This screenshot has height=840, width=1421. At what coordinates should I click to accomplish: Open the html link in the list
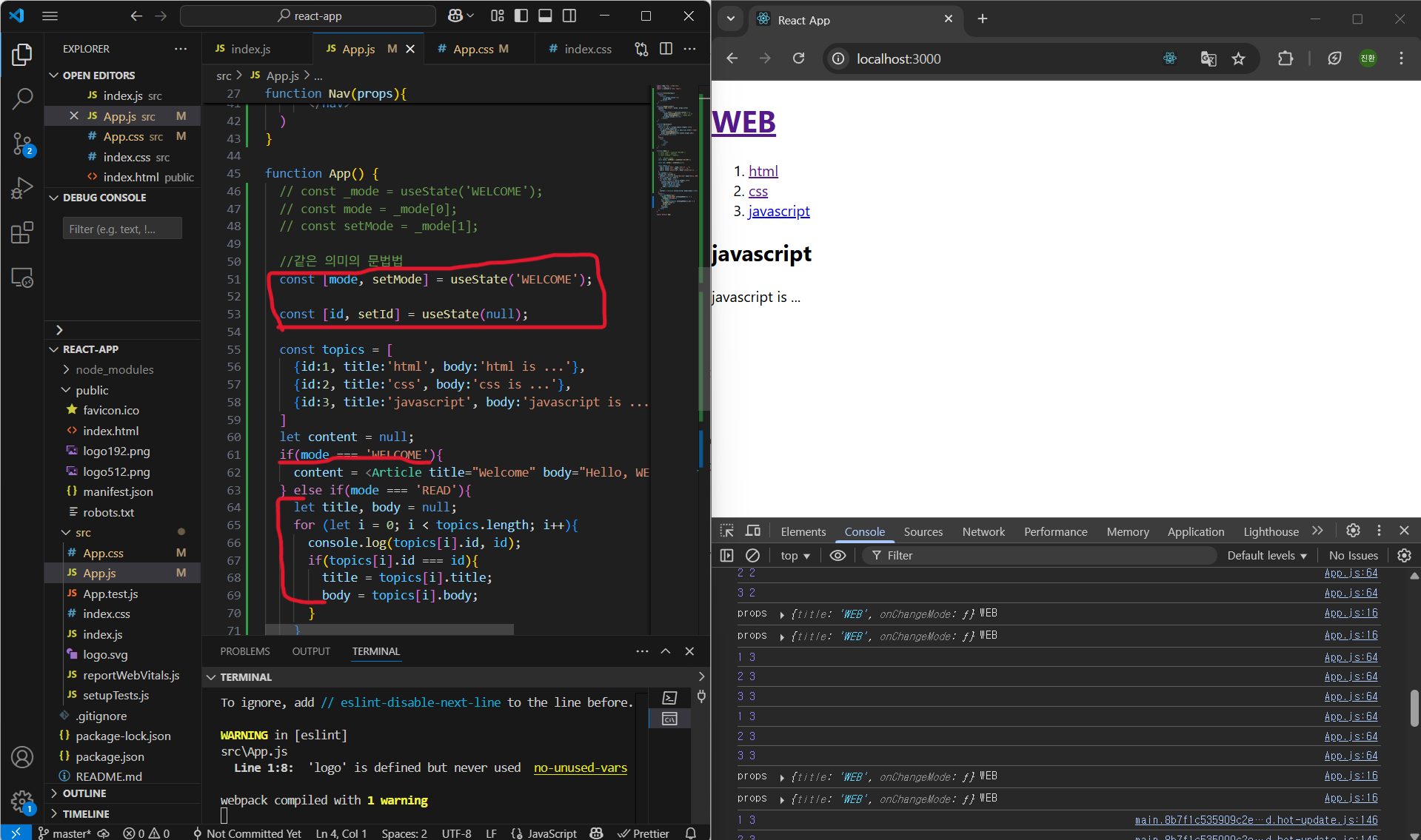763,171
